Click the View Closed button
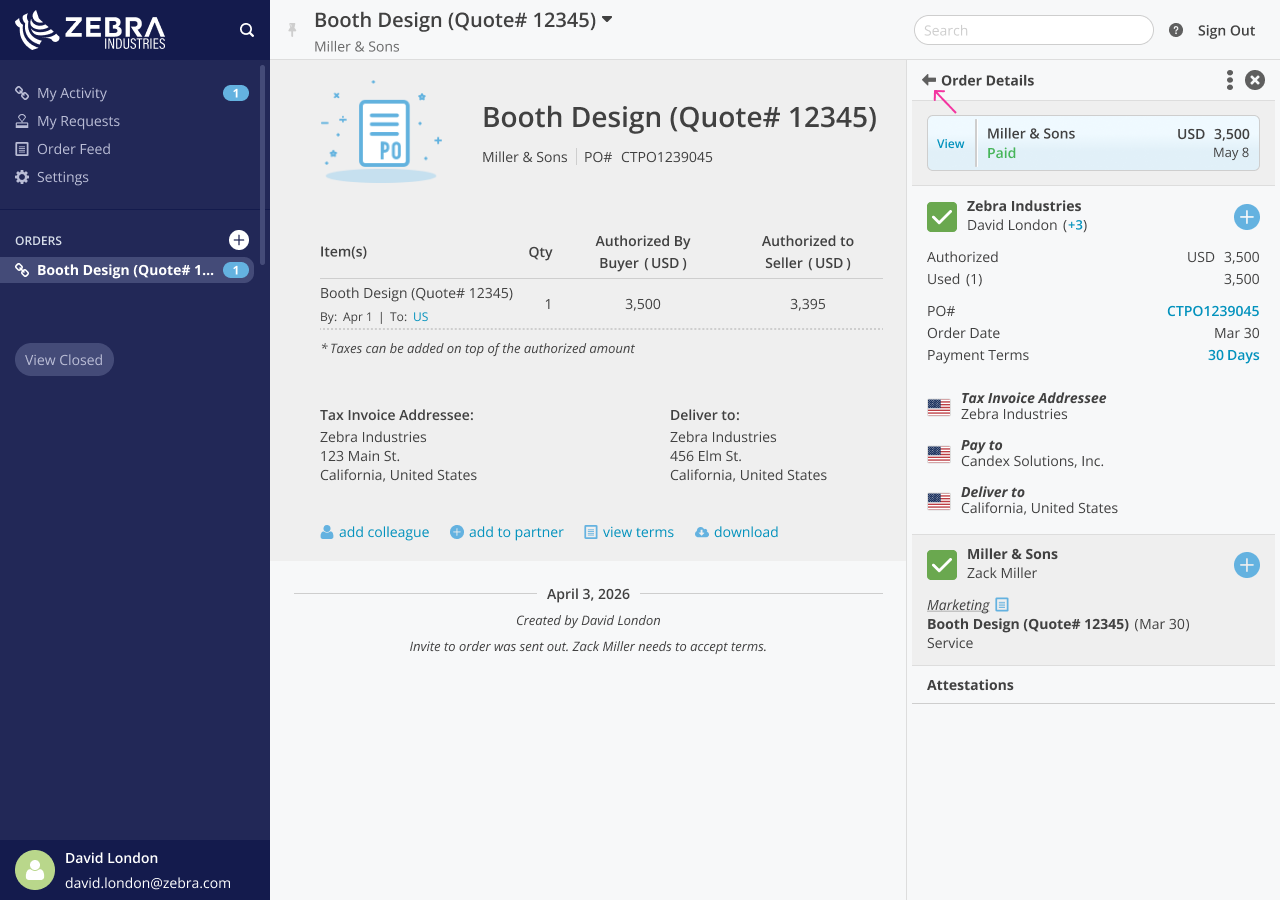This screenshot has height=900, width=1280. click(64, 360)
